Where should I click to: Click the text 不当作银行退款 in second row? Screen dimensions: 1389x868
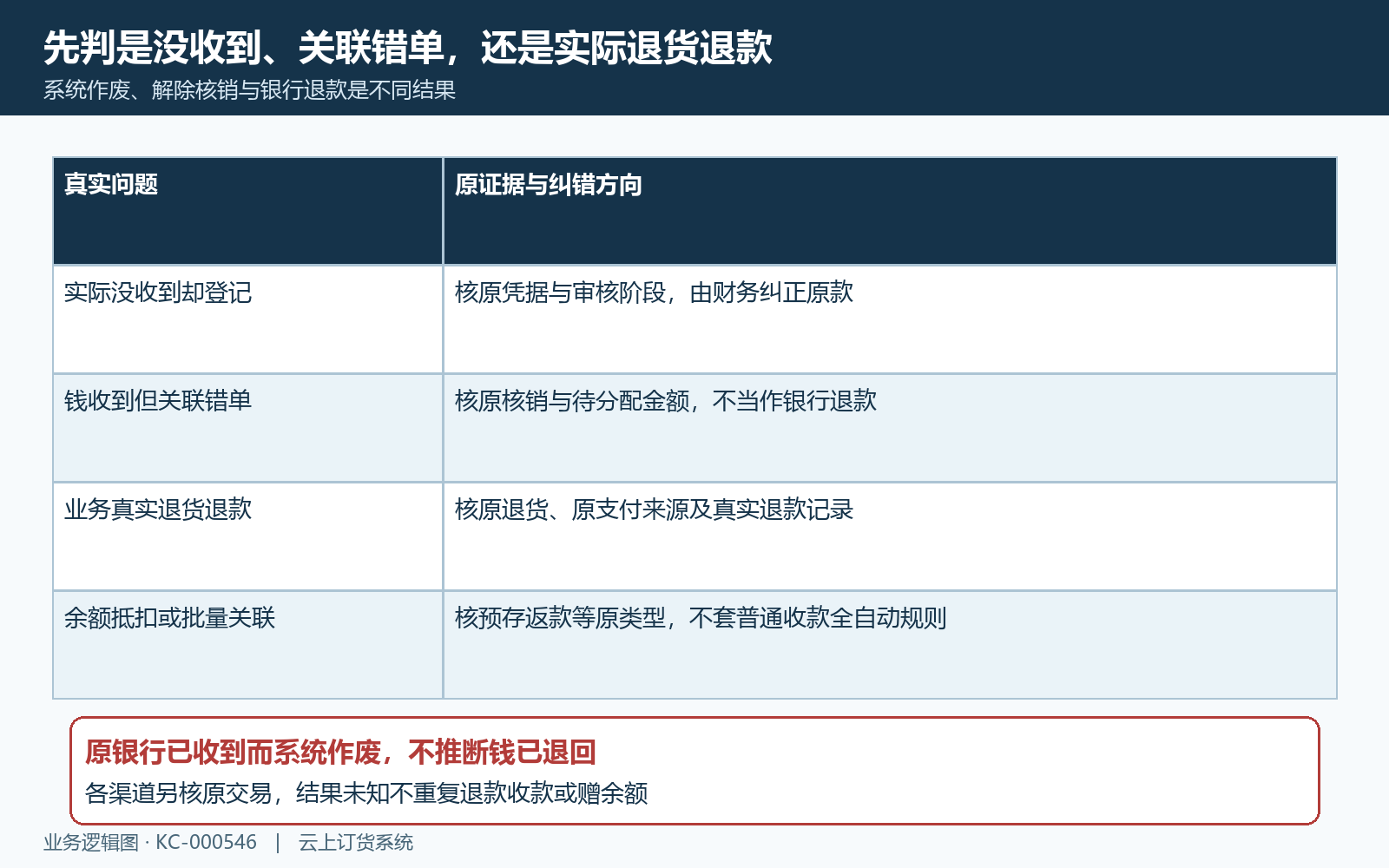pos(794,401)
